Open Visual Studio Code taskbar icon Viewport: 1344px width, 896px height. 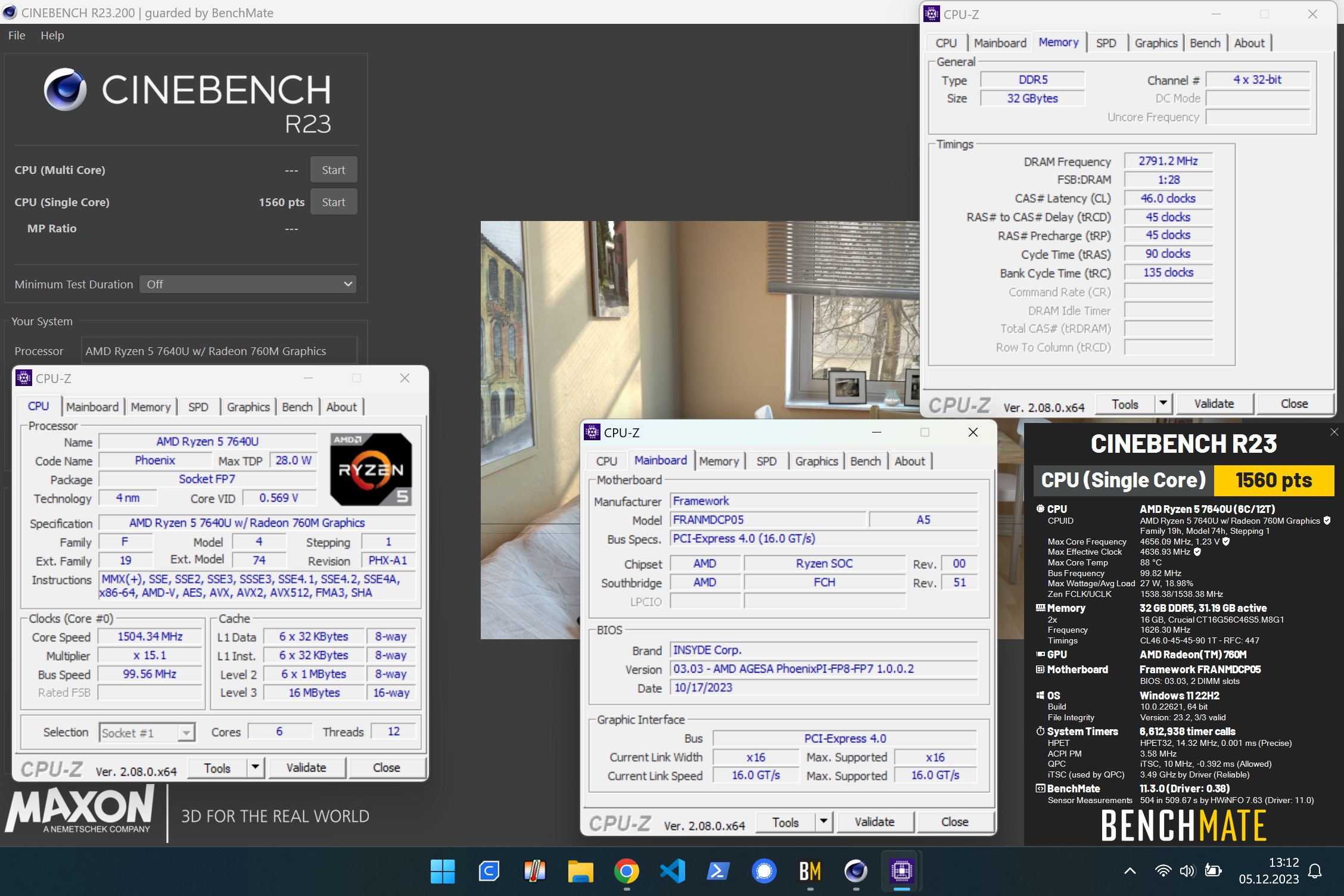coord(673,871)
